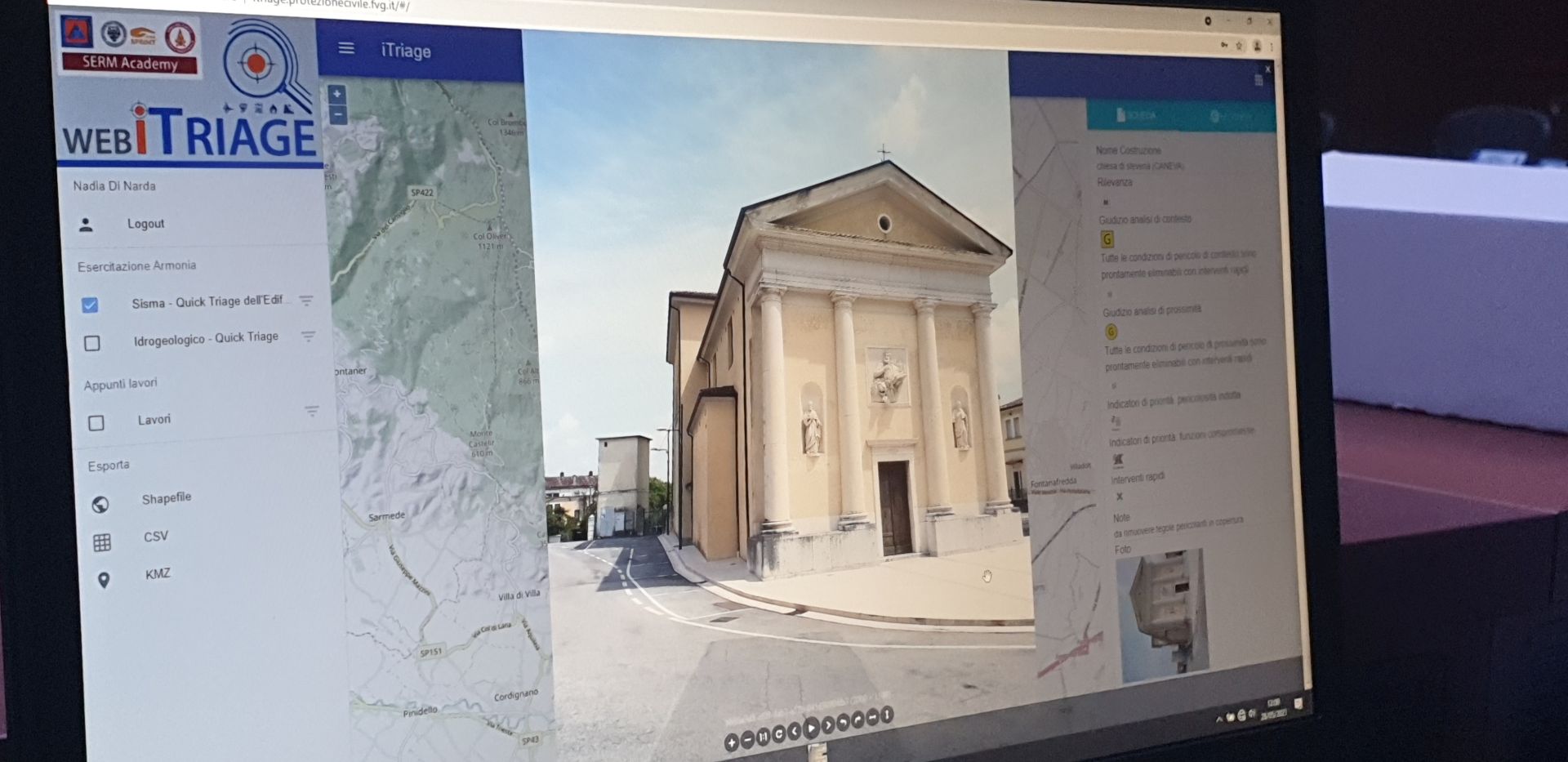Expand filter options for Lavori
This screenshot has height=762, width=1568.
[312, 412]
